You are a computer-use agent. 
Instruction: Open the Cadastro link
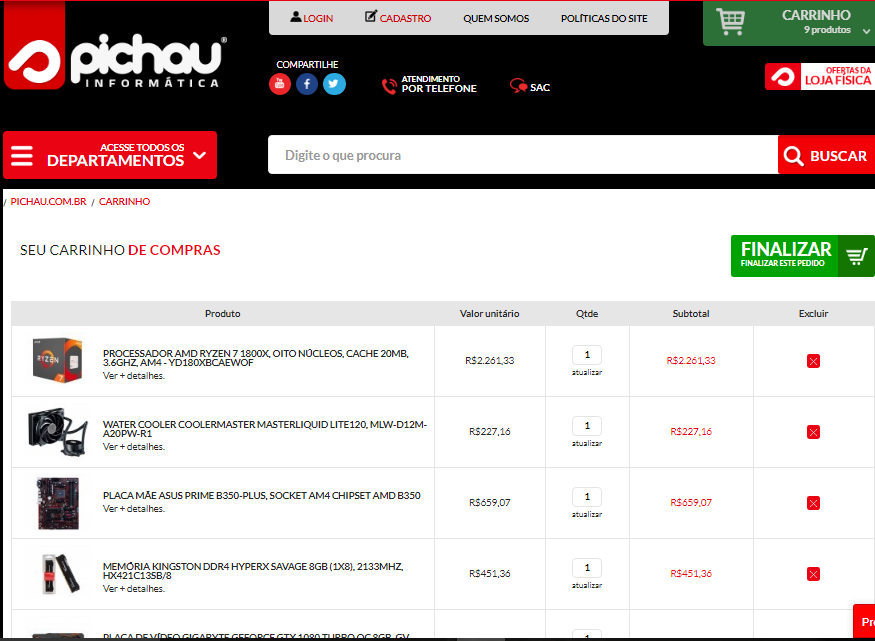(x=405, y=18)
